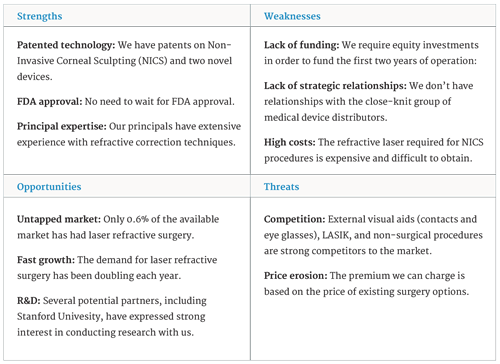This screenshot has width=500, height=364.
Task: Click the 'Stanford Univesity' text
Action: tap(59, 316)
